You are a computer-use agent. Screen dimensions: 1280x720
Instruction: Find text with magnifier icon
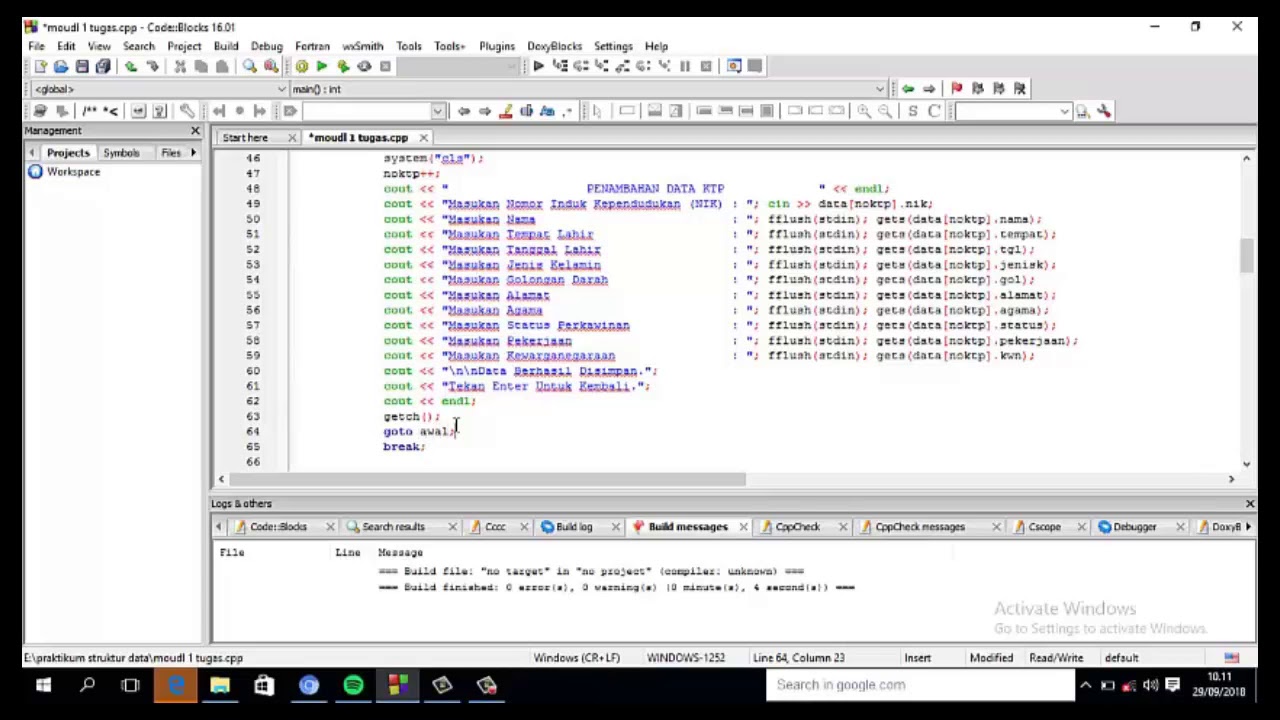(x=249, y=66)
